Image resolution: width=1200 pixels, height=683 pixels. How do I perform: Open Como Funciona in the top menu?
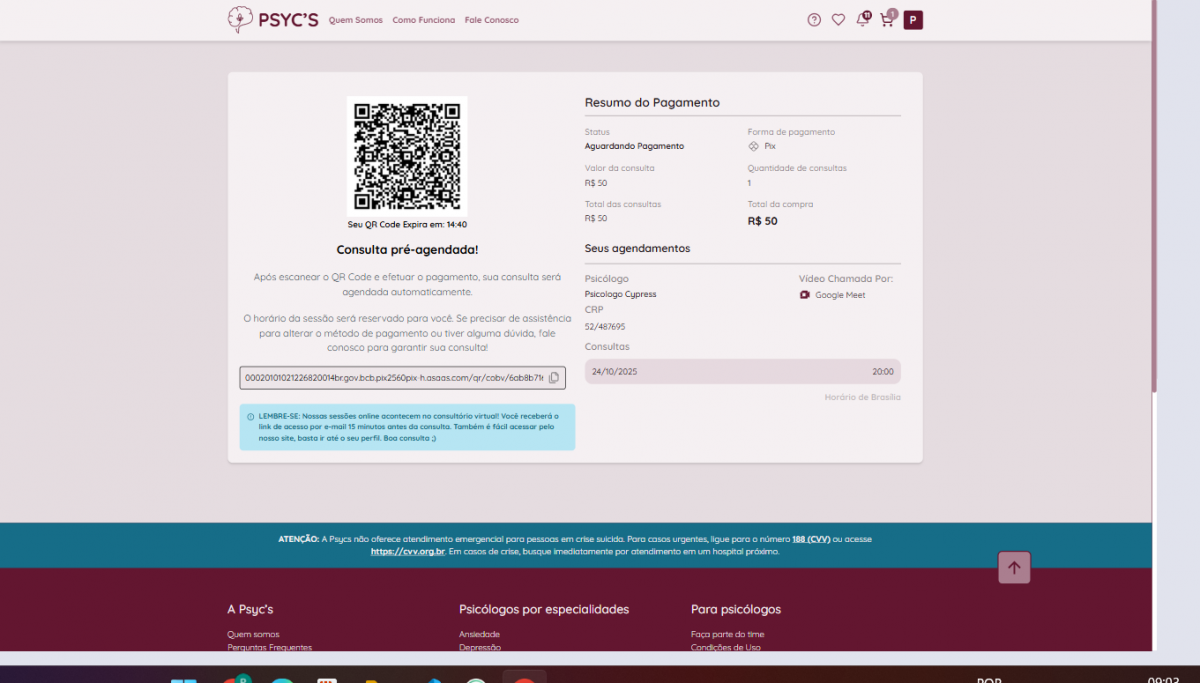tap(423, 20)
